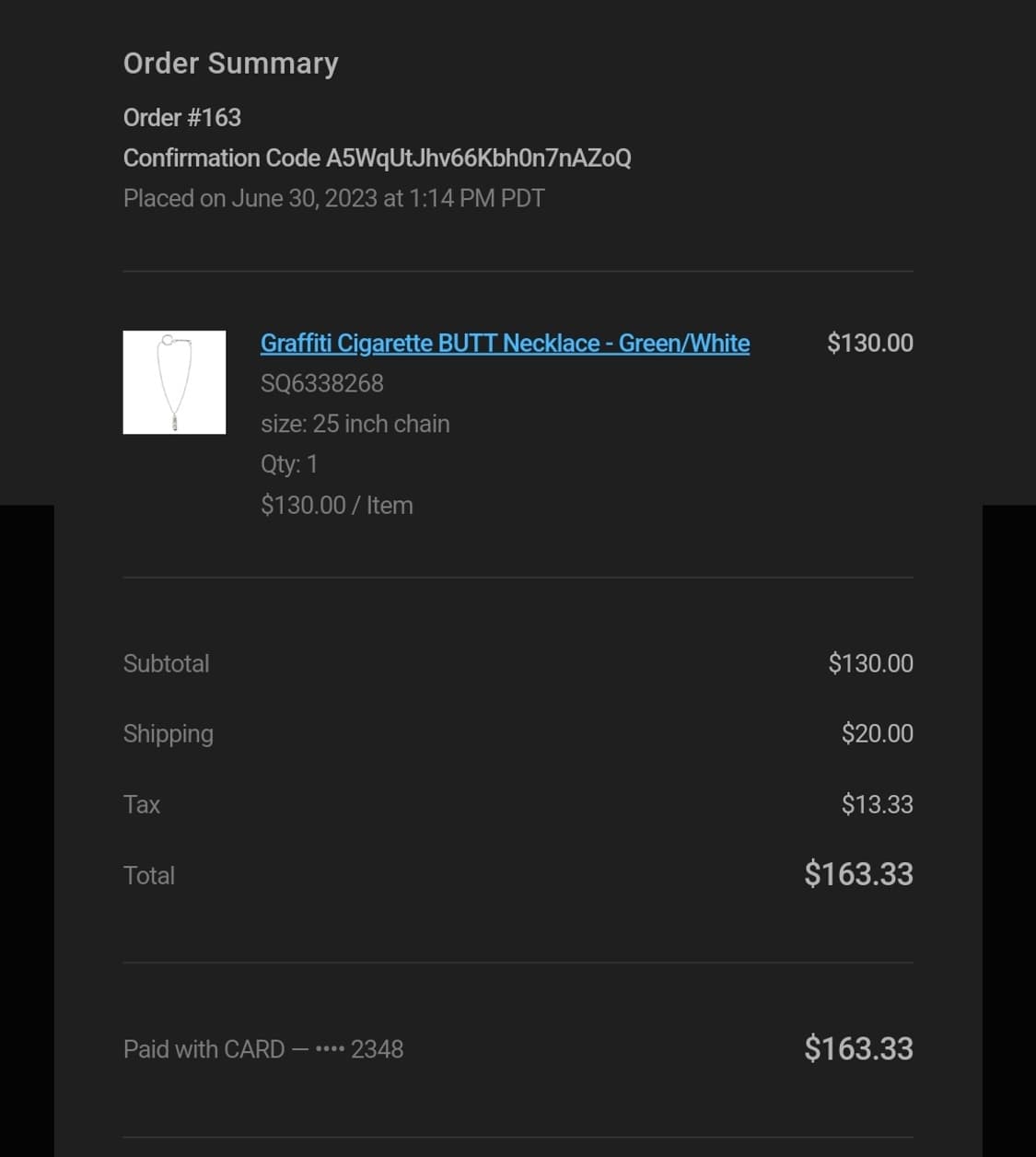The height and width of the screenshot is (1157, 1036).
Task: Click the confirmation code A5WqUtJhv66Kbh0n7nAZoQ
Action: pyautogui.click(x=478, y=158)
